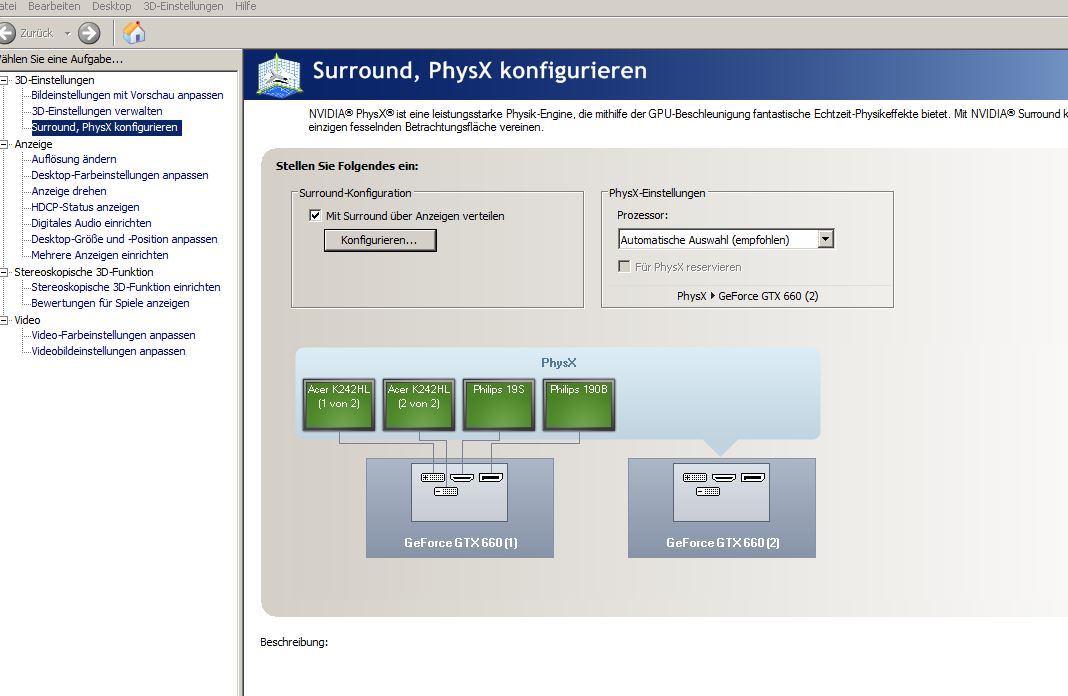Open the Zurück history dropdown arrow
The width and height of the screenshot is (1068, 696).
(67, 33)
